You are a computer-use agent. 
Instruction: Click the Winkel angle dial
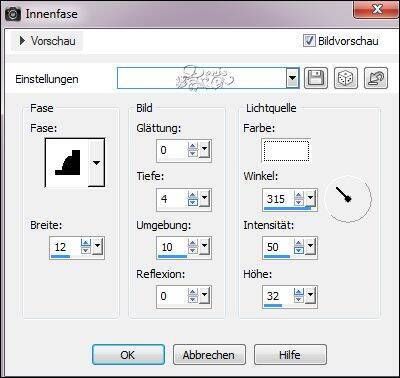pyautogui.click(x=348, y=199)
